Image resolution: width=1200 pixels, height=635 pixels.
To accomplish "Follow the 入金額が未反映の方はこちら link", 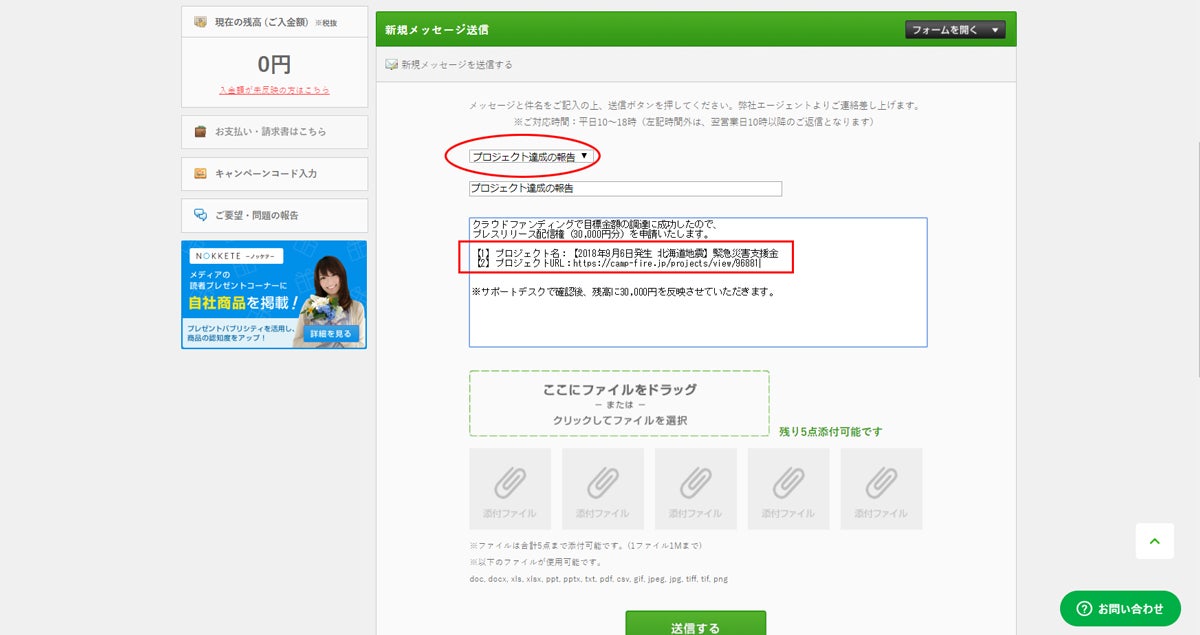I will [x=273, y=88].
